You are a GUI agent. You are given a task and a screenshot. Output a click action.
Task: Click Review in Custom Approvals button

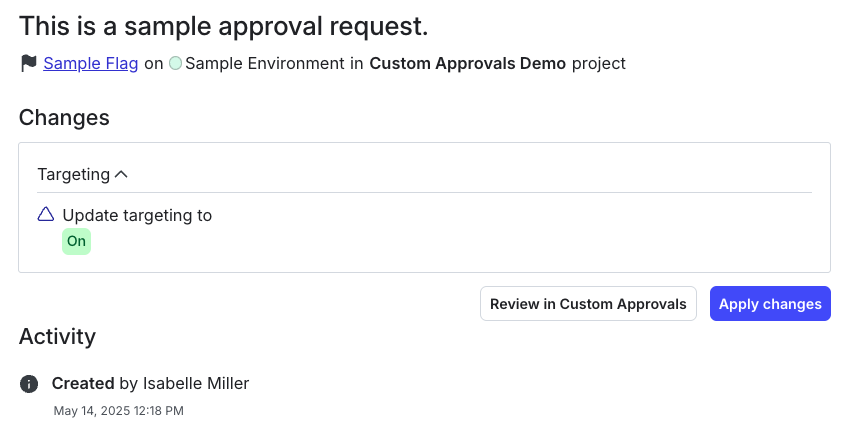coord(588,304)
